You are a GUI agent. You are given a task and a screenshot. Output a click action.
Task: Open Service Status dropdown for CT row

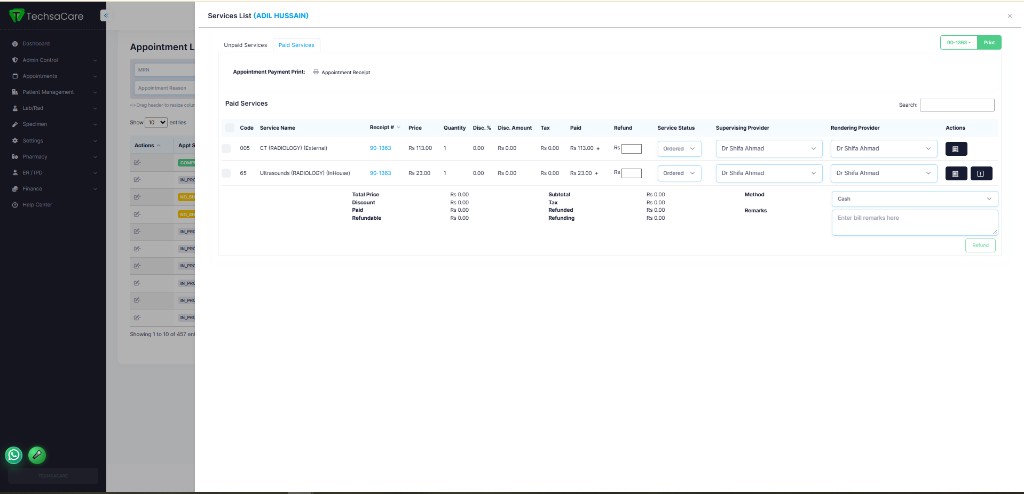[x=679, y=149]
